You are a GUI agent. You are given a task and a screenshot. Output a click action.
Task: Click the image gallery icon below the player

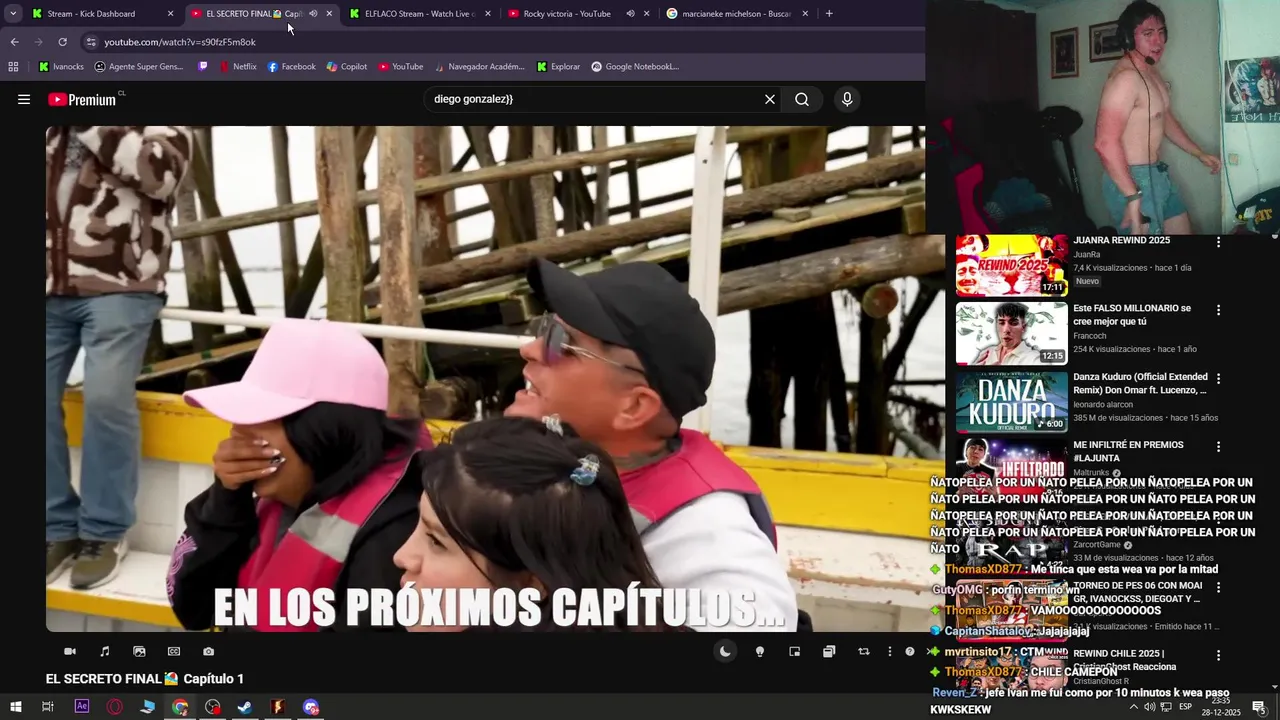click(139, 652)
